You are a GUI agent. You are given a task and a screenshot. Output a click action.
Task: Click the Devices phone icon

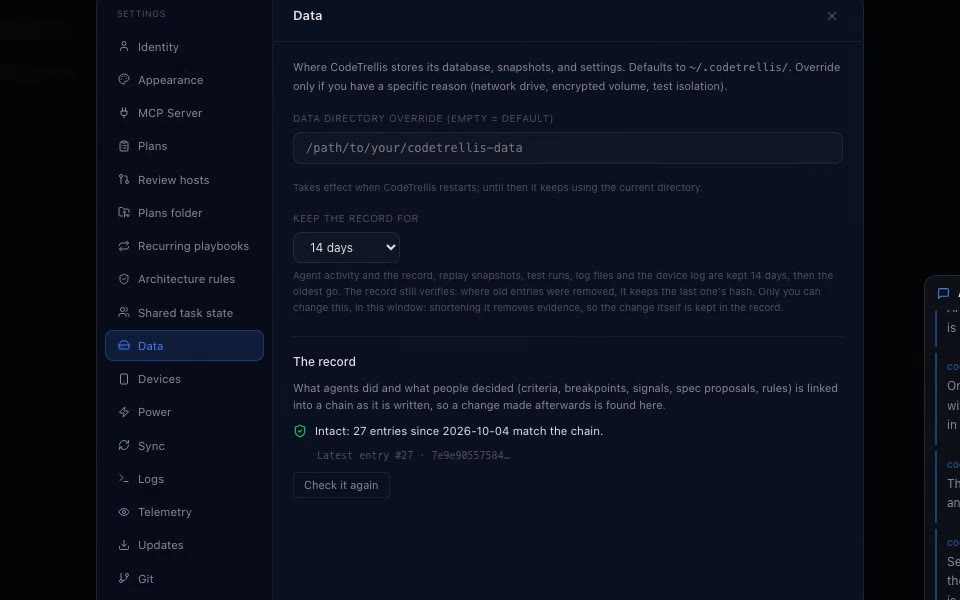coord(124,379)
